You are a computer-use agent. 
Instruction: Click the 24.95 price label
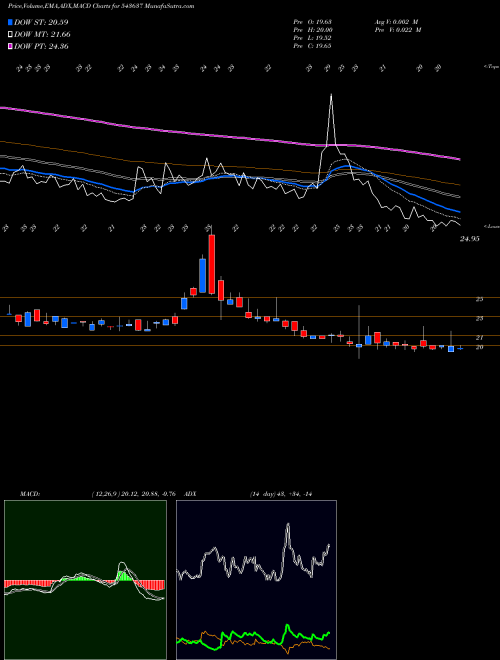coord(470,239)
